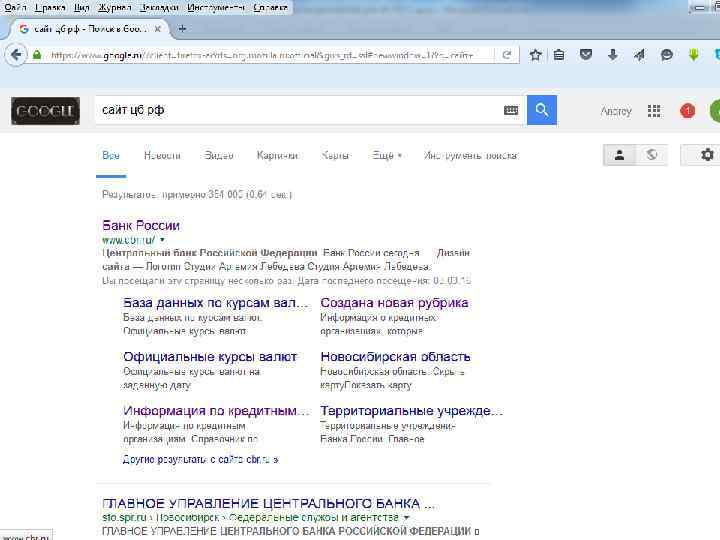This screenshot has width=720, height=540.
Task: Click the Google logo
Action: pos(45,111)
